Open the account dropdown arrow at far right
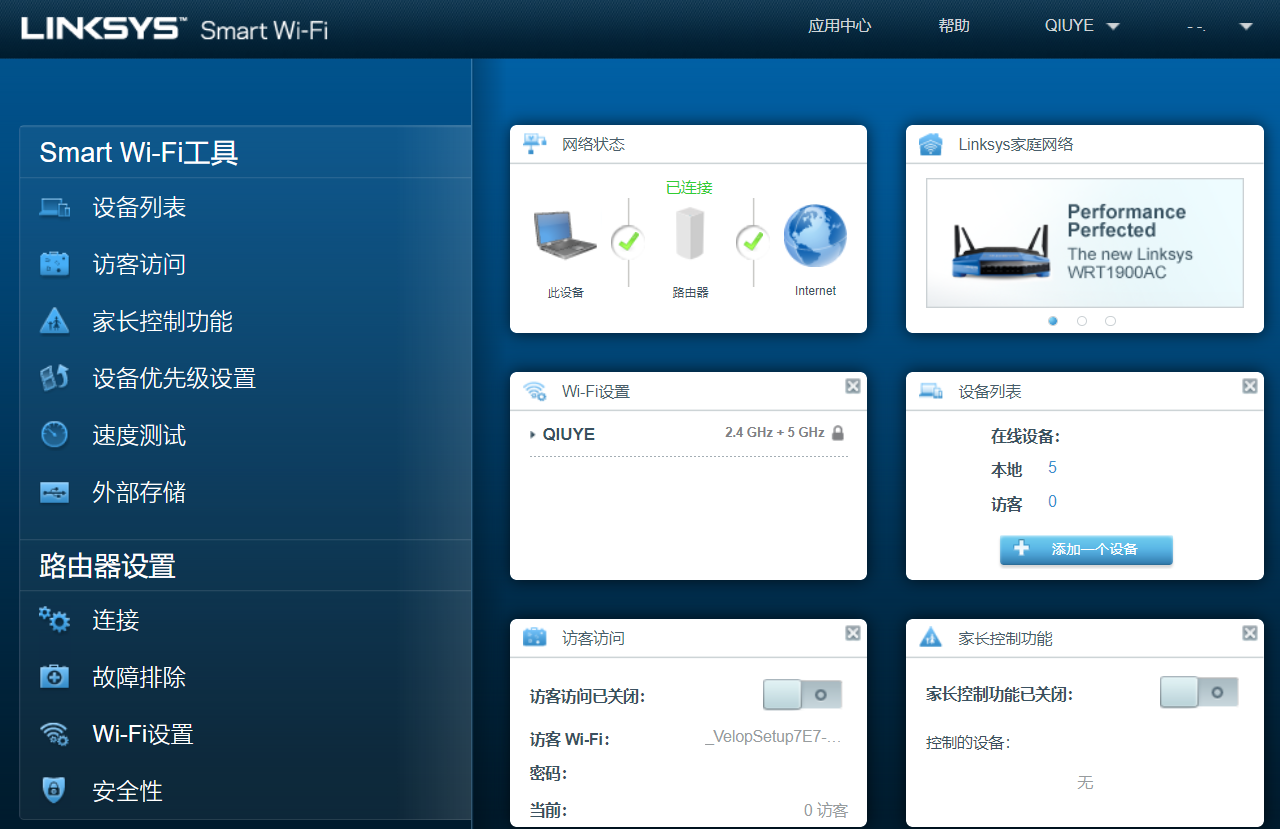 1246,26
